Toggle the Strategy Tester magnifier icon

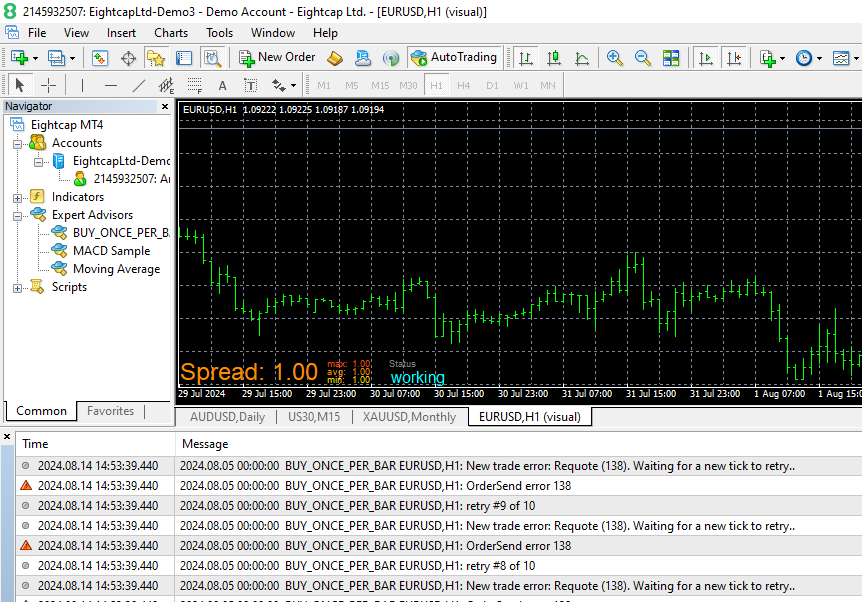212,58
